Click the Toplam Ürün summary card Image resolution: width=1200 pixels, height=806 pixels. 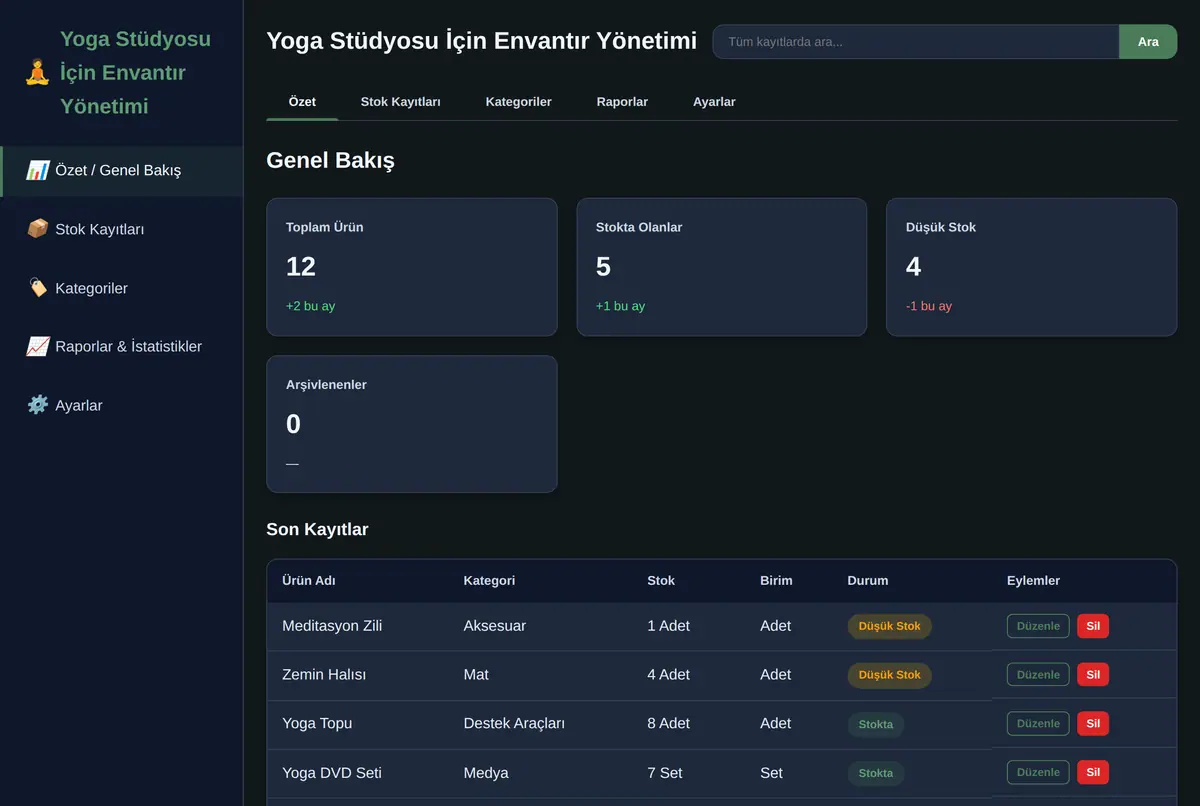click(412, 267)
